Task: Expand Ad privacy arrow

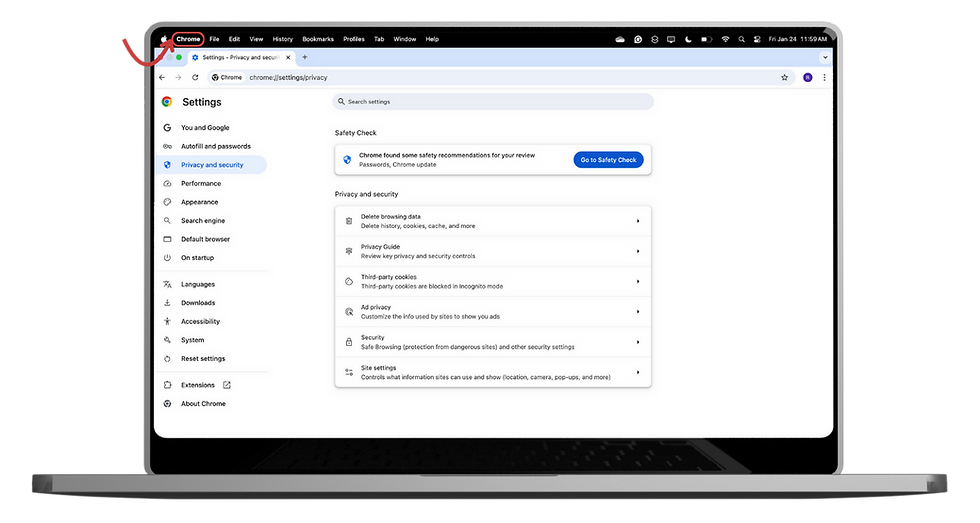Action: pos(638,312)
